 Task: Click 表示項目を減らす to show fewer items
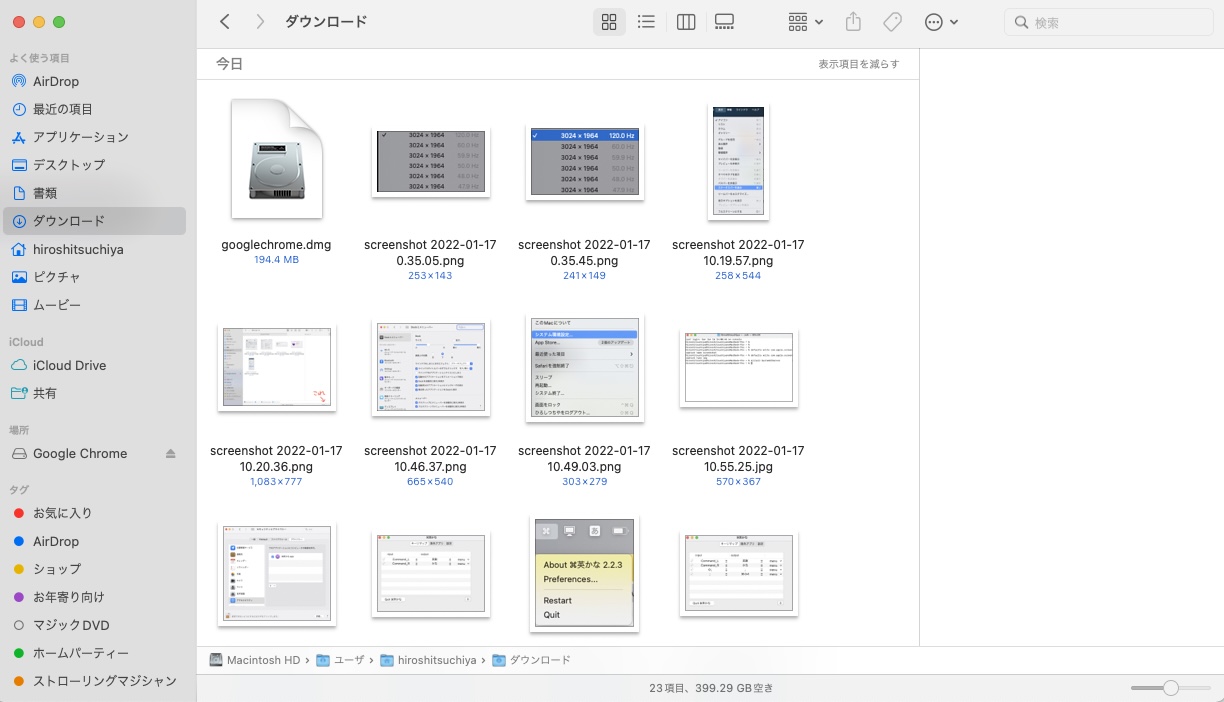pos(858,64)
